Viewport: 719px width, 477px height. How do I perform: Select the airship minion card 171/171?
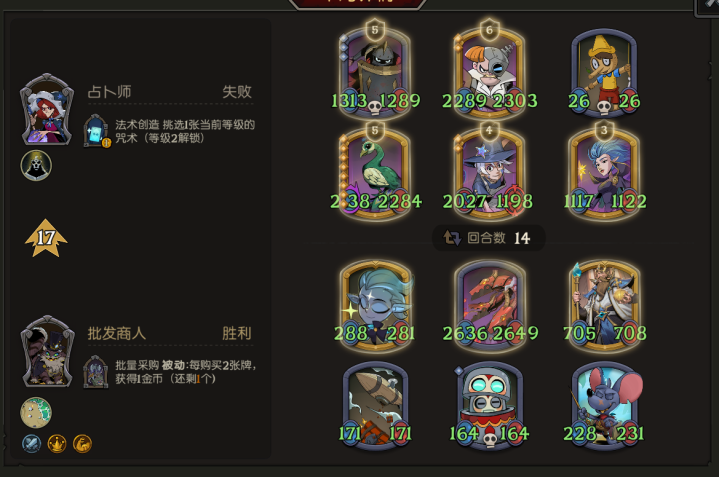pos(375,406)
